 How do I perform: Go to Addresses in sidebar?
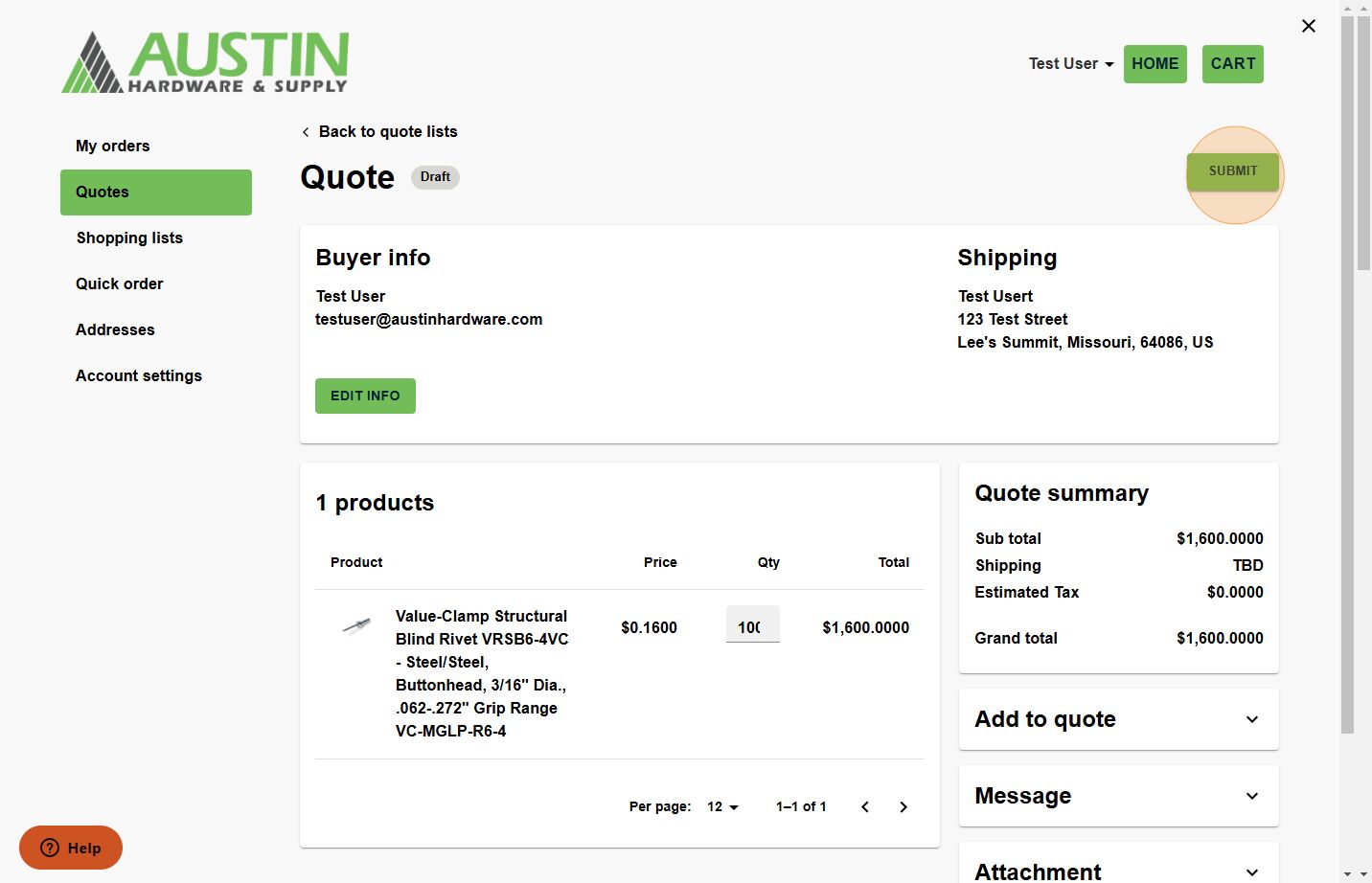pos(156,330)
